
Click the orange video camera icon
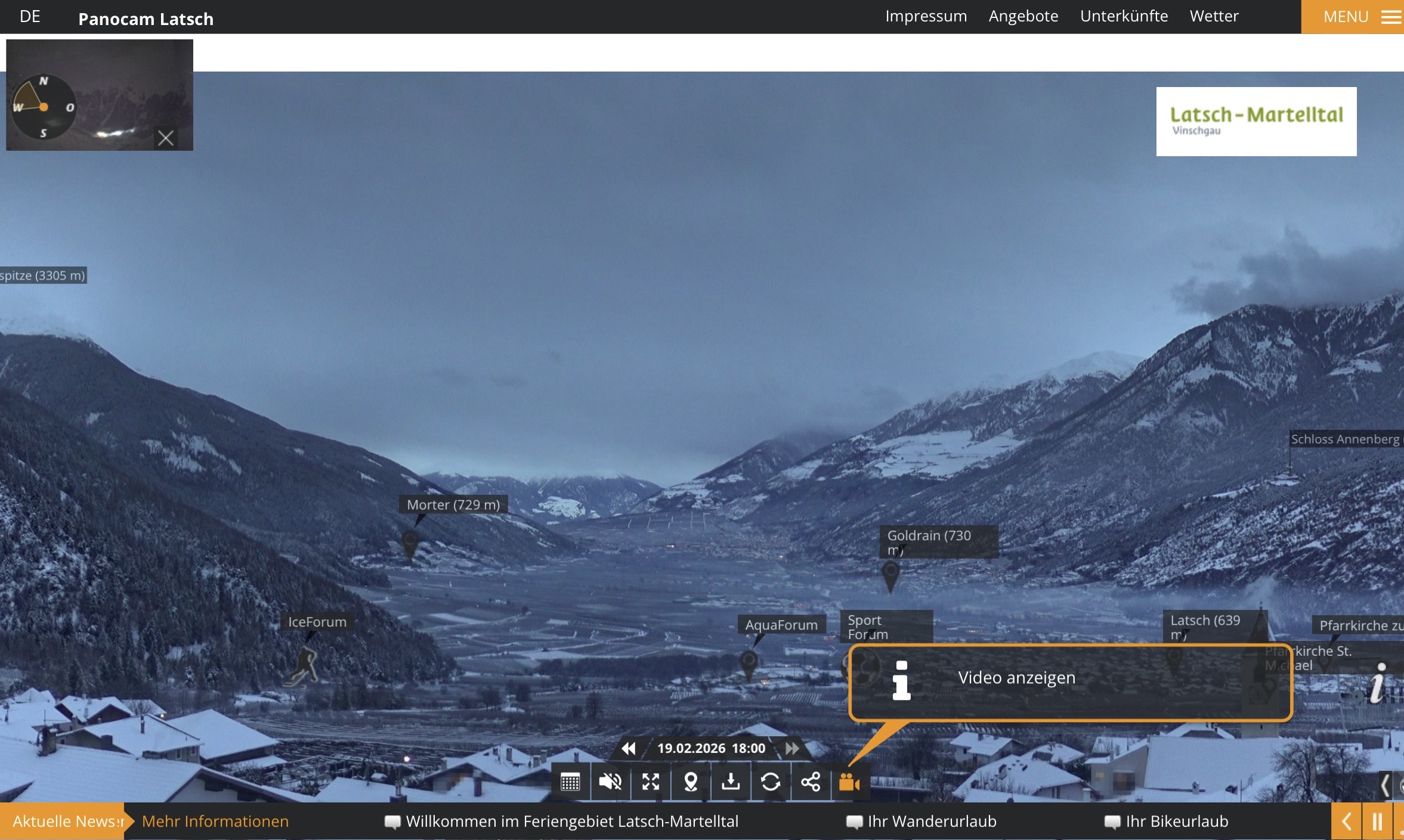849,782
